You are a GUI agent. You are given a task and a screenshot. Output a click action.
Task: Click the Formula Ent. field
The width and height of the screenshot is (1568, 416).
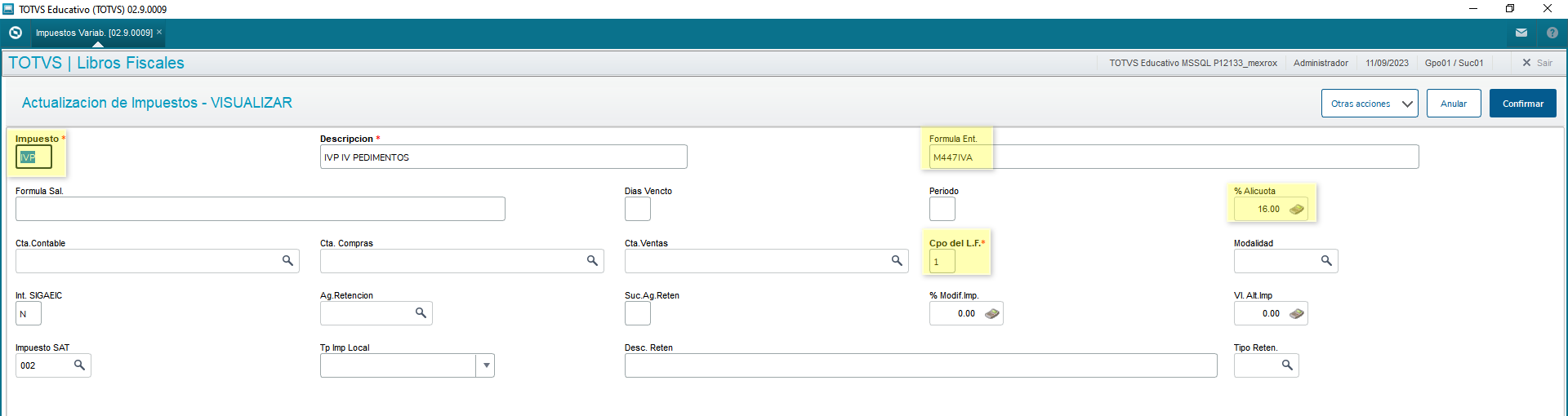[1174, 157]
